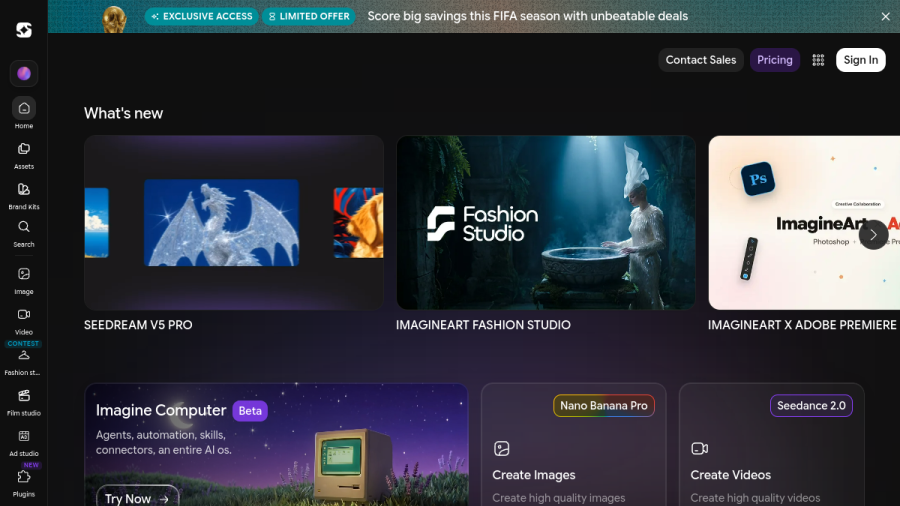Click the Photoshop Ps icon on card
Screen dimensions: 900x506
(758, 179)
